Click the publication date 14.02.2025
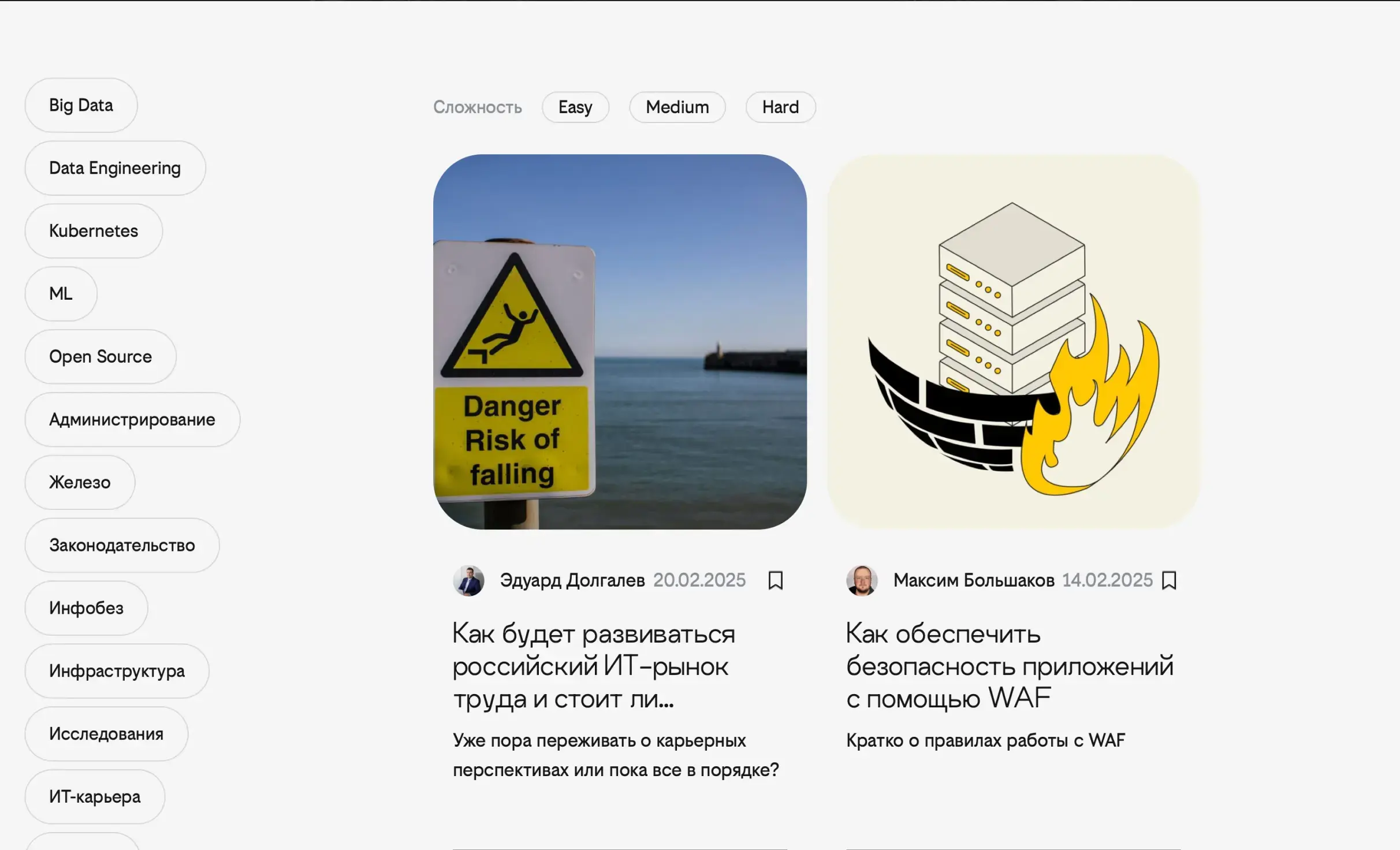The height and width of the screenshot is (850, 1400). [1107, 580]
